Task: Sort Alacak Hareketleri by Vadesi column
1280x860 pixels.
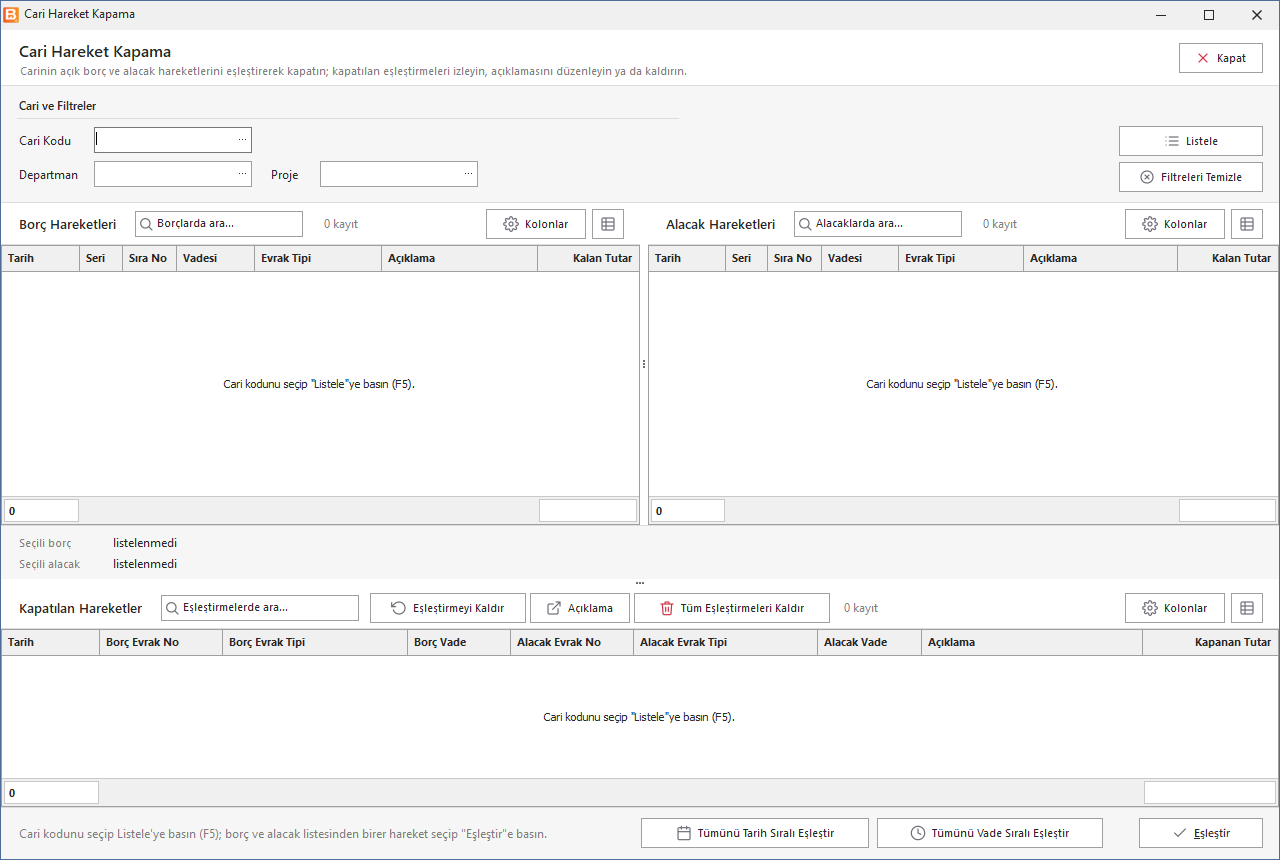Action: (860, 258)
